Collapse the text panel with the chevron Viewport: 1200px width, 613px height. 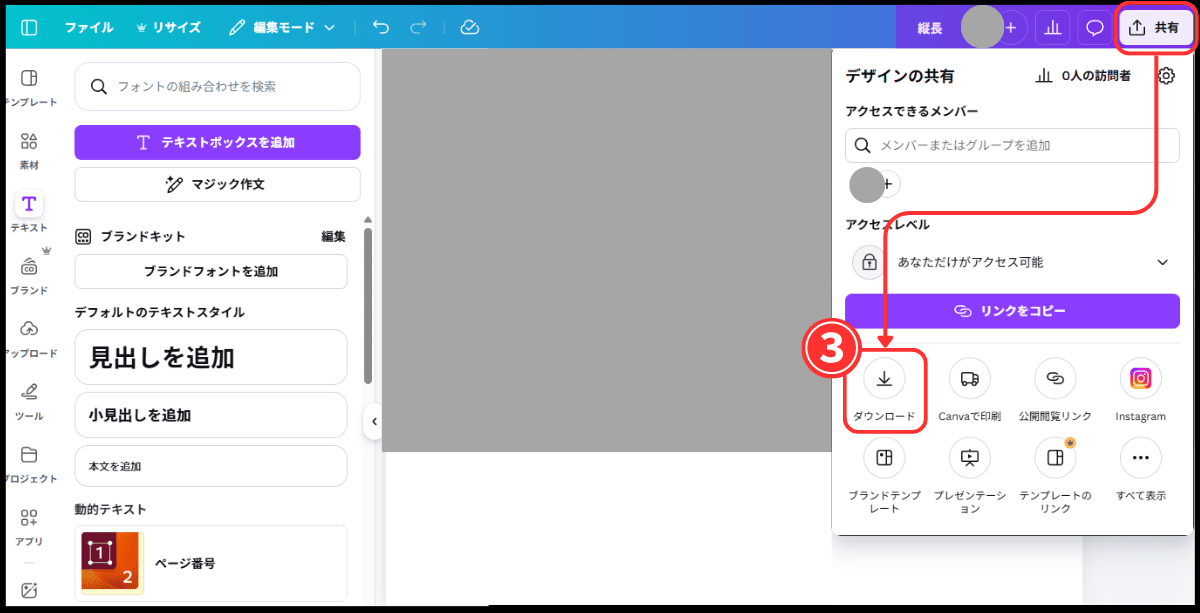tap(374, 422)
